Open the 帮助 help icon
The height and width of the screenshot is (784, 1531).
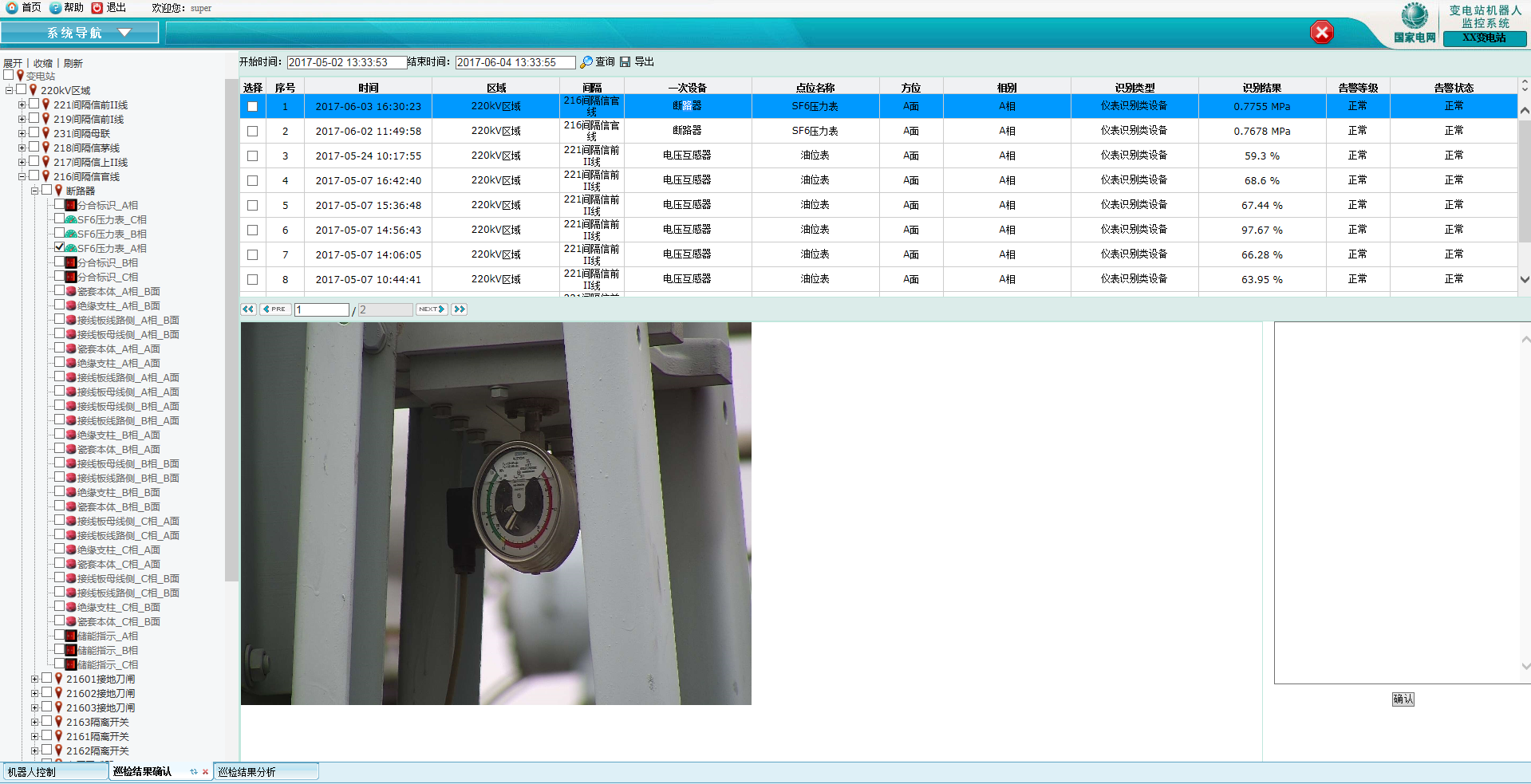pyautogui.click(x=55, y=8)
